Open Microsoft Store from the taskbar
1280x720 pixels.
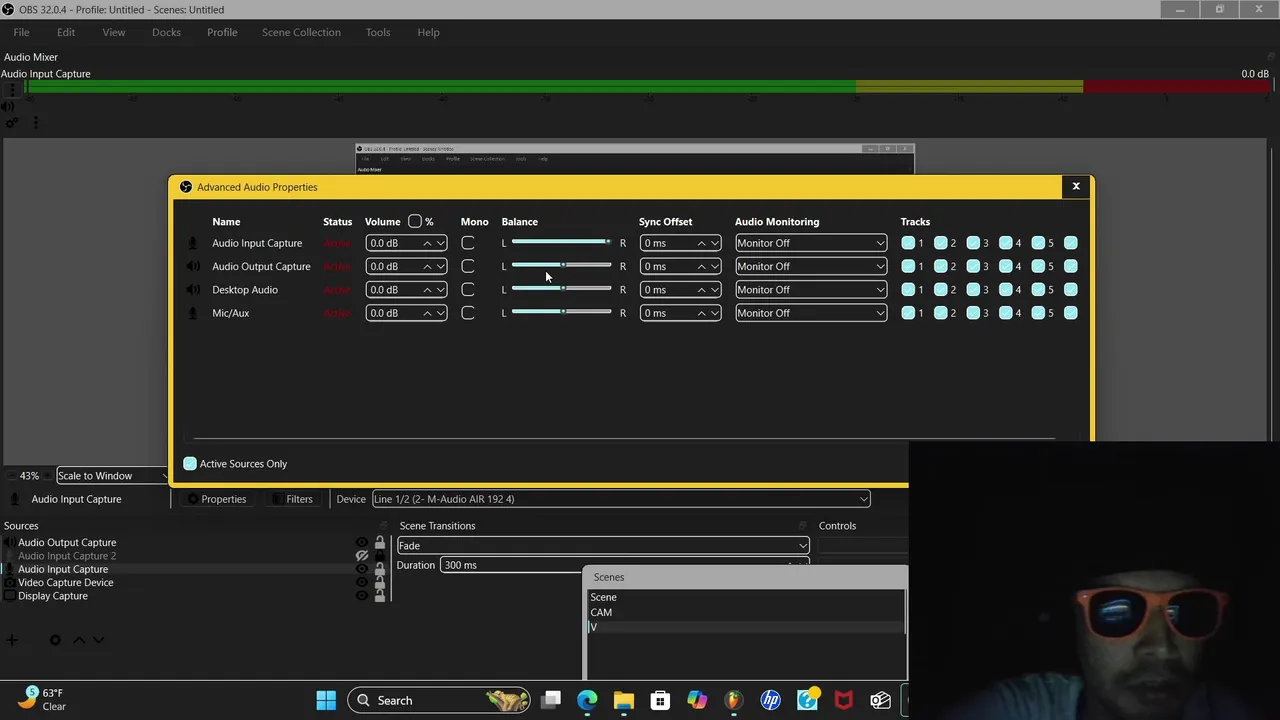coord(660,700)
